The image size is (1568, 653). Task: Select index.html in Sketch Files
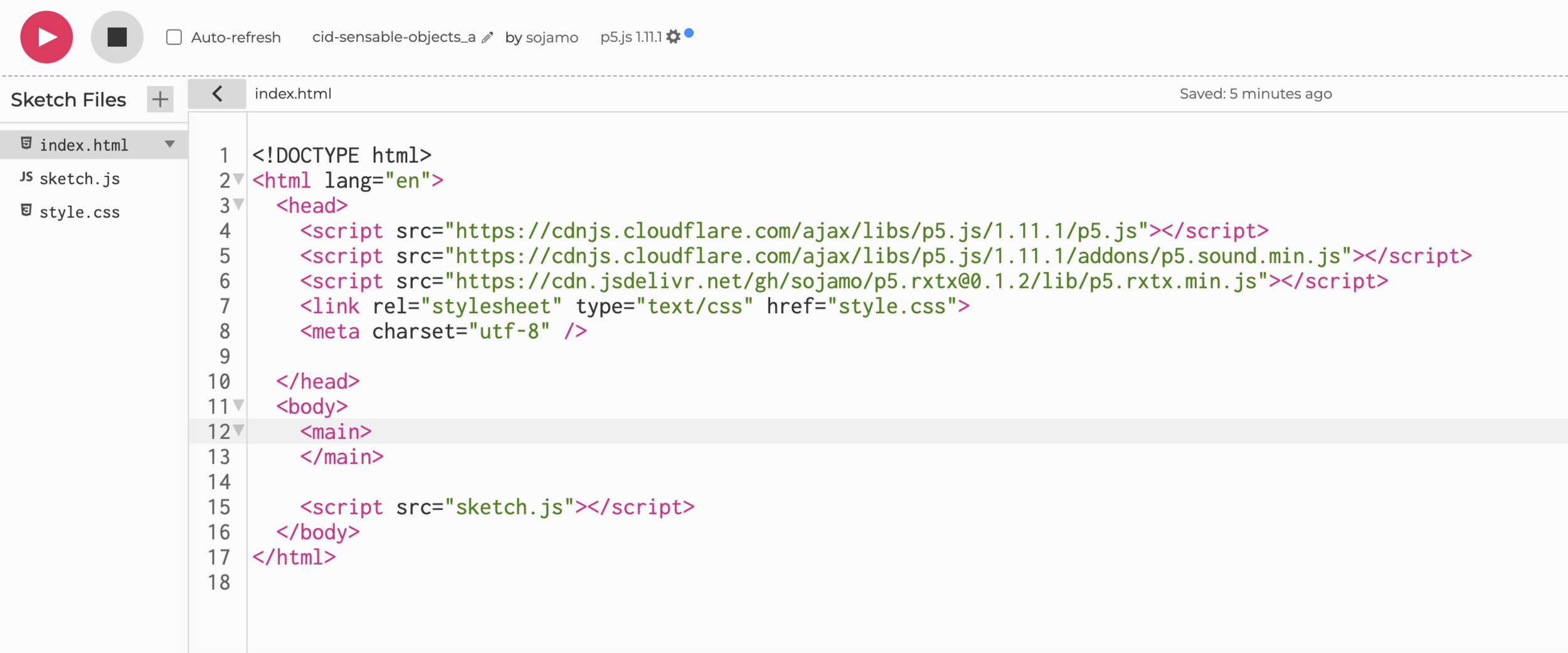(94, 145)
